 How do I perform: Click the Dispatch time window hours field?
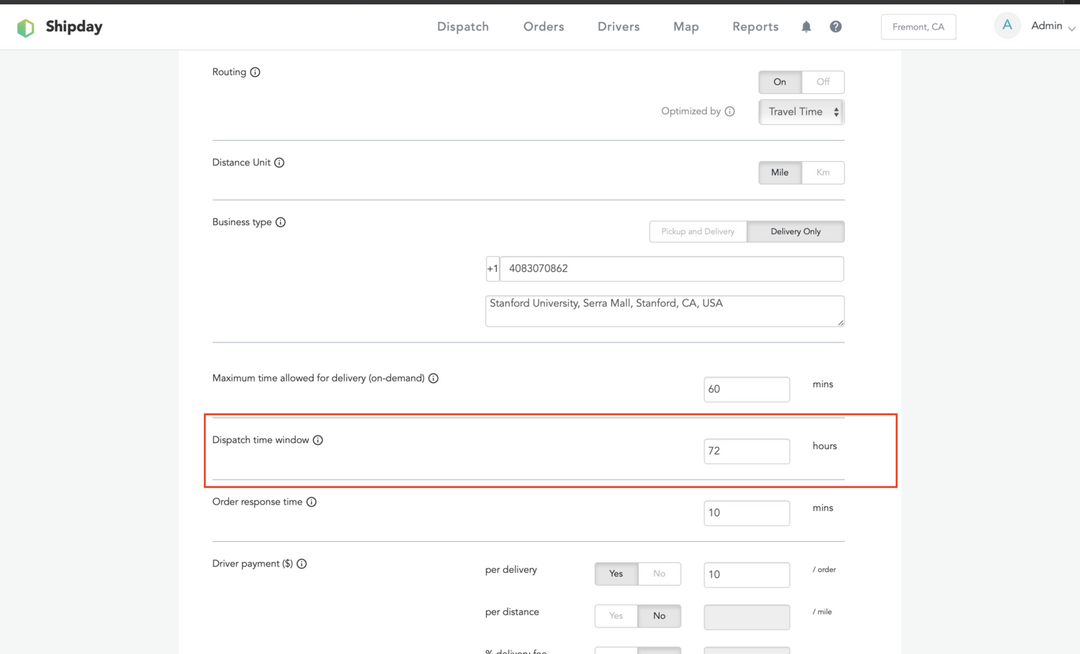pos(746,451)
